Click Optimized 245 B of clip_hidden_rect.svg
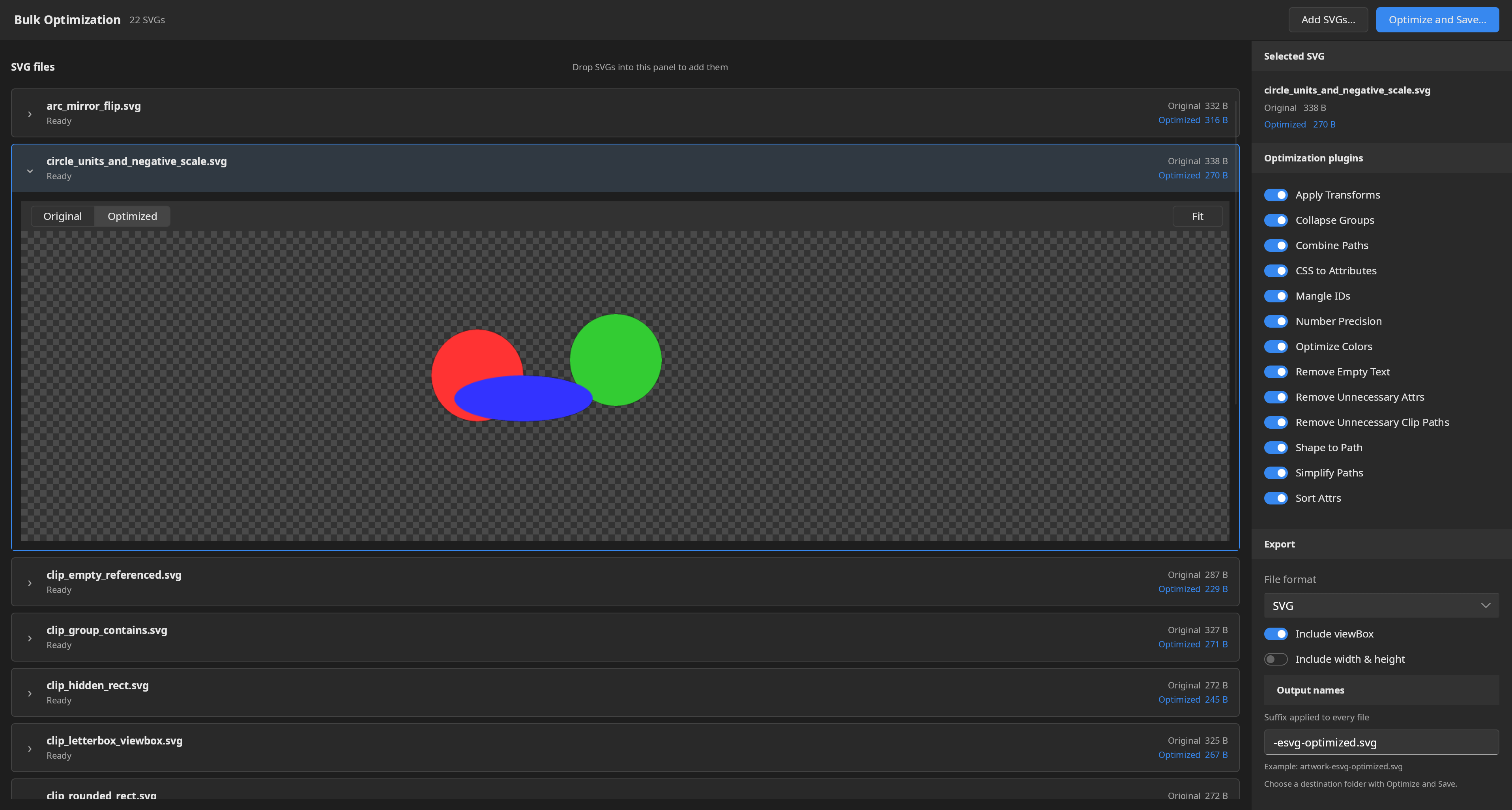The image size is (1512, 810). [x=1193, y=699]
